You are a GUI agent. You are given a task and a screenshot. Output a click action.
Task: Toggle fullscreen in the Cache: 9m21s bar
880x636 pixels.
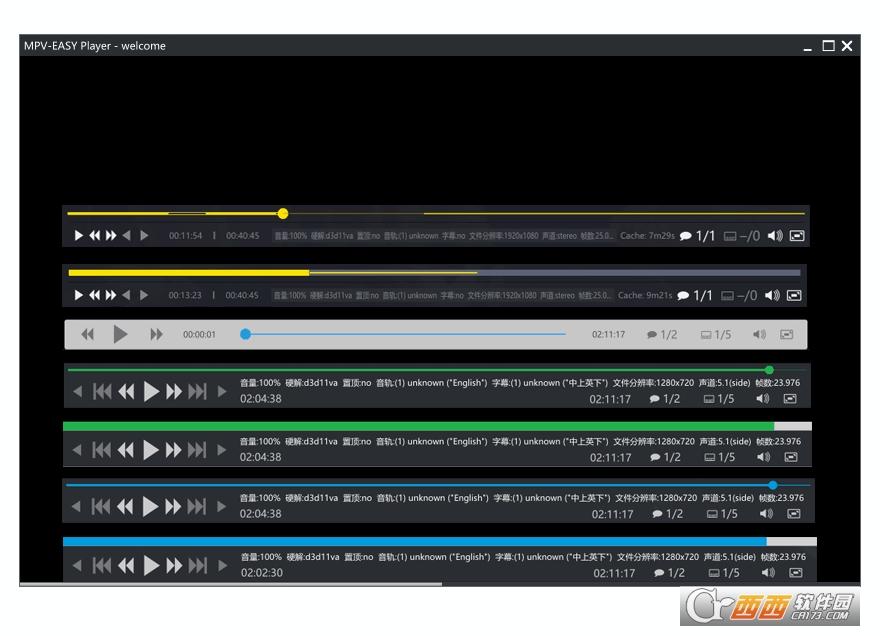pyautogui.click(x=794, y=295)
